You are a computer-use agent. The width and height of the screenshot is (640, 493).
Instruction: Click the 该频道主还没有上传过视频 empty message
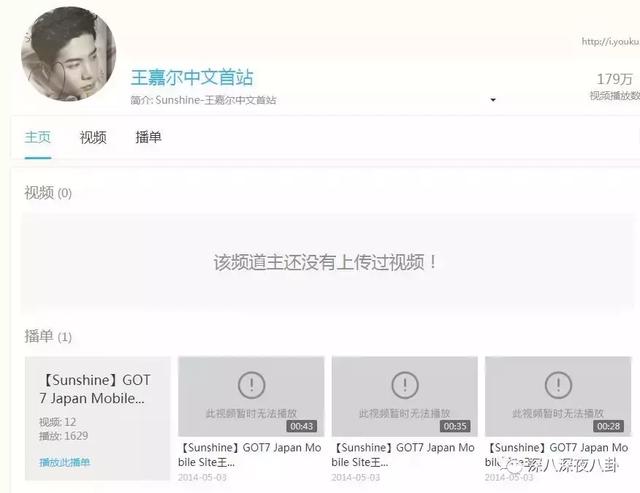[x=325, y=262]
